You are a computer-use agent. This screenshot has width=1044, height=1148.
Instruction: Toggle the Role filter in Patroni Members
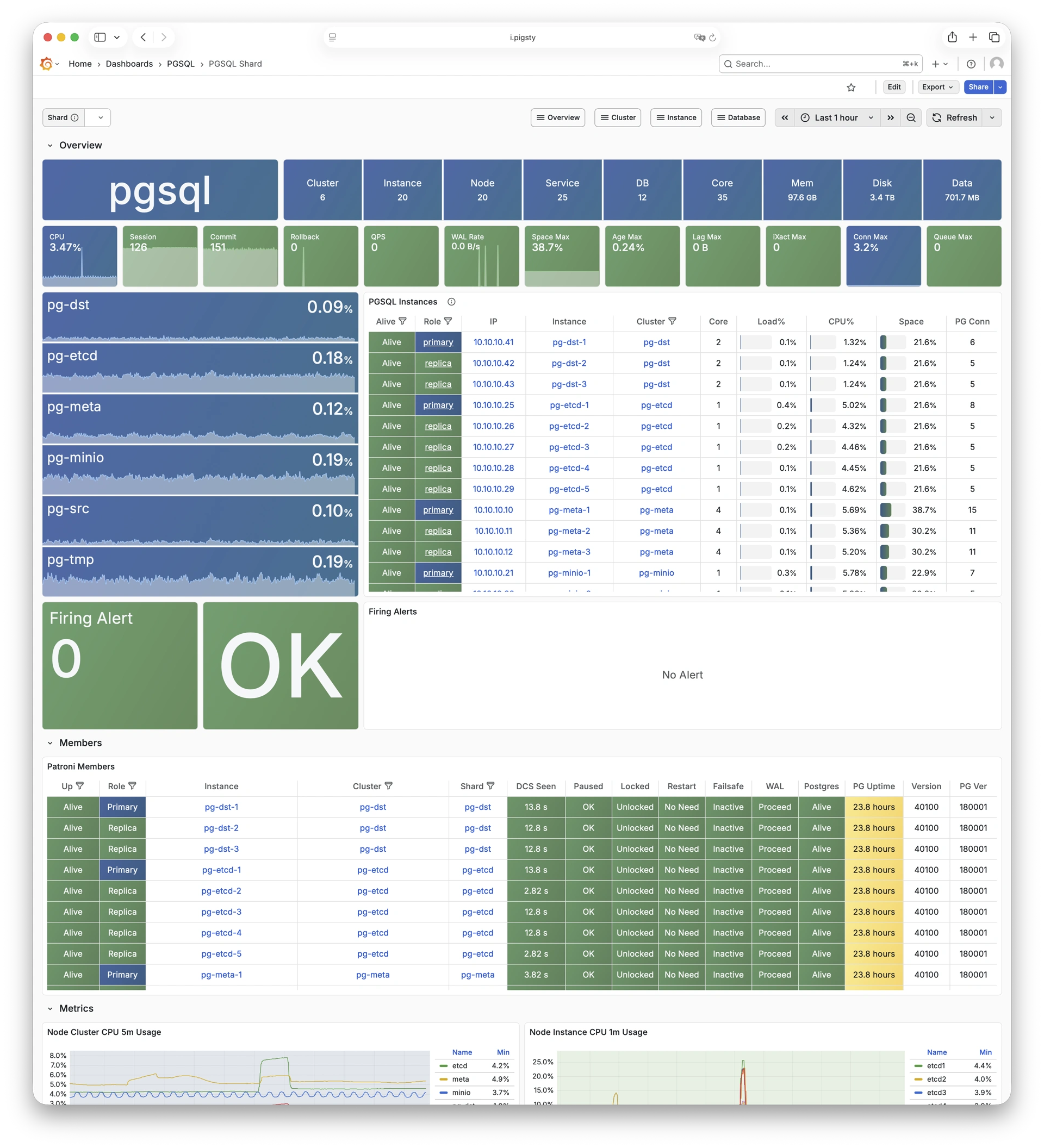click(132, 786)
